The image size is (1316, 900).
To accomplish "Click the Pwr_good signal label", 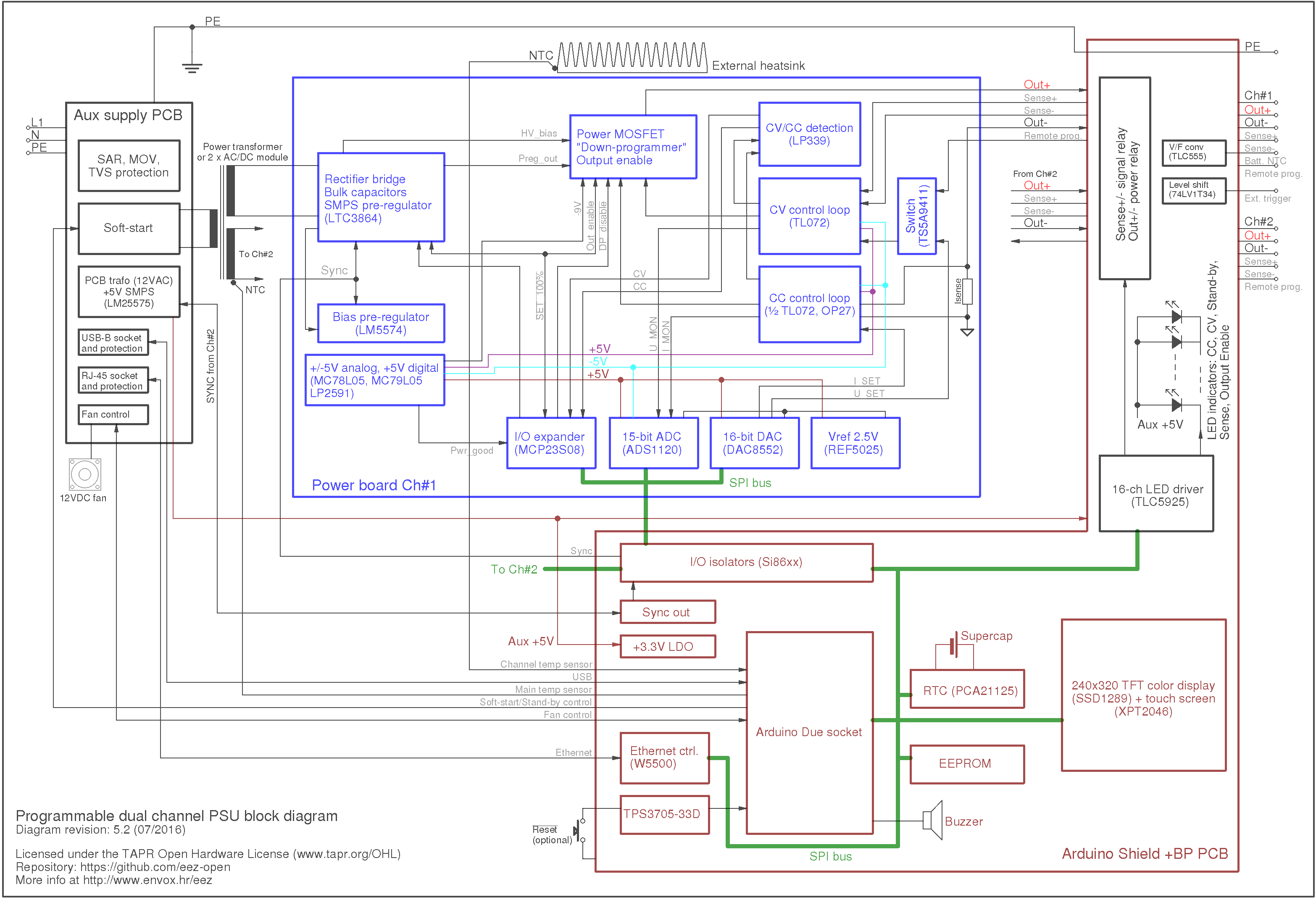I will point(472,450).
